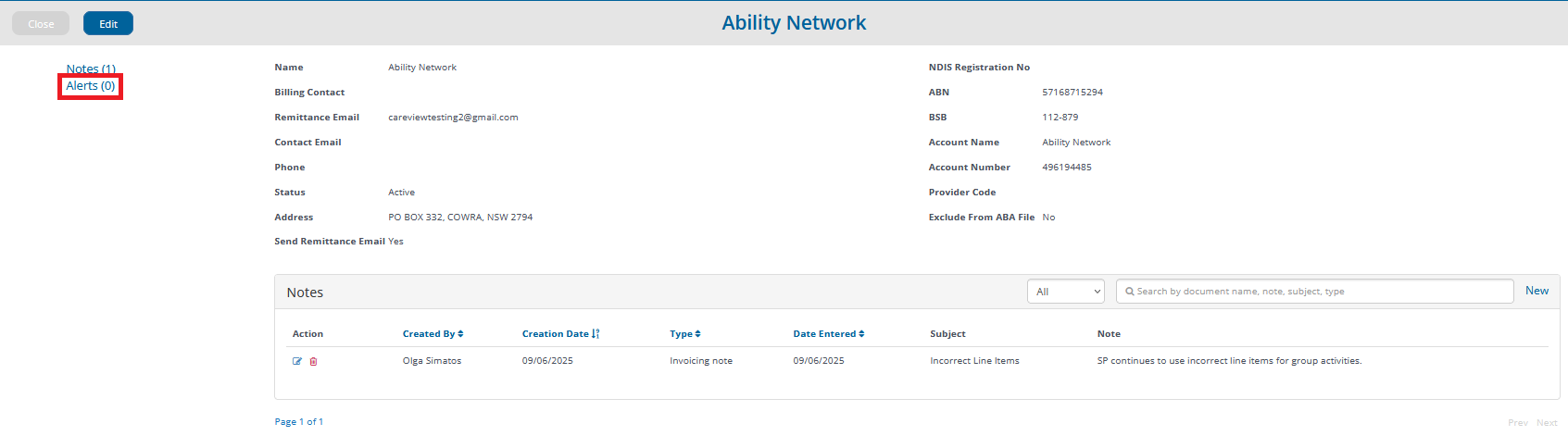Image resolution: width=1568 pixels, height=436 pixels.
Task: Click the Ability Network page title
Action: (x=794, y=23)
